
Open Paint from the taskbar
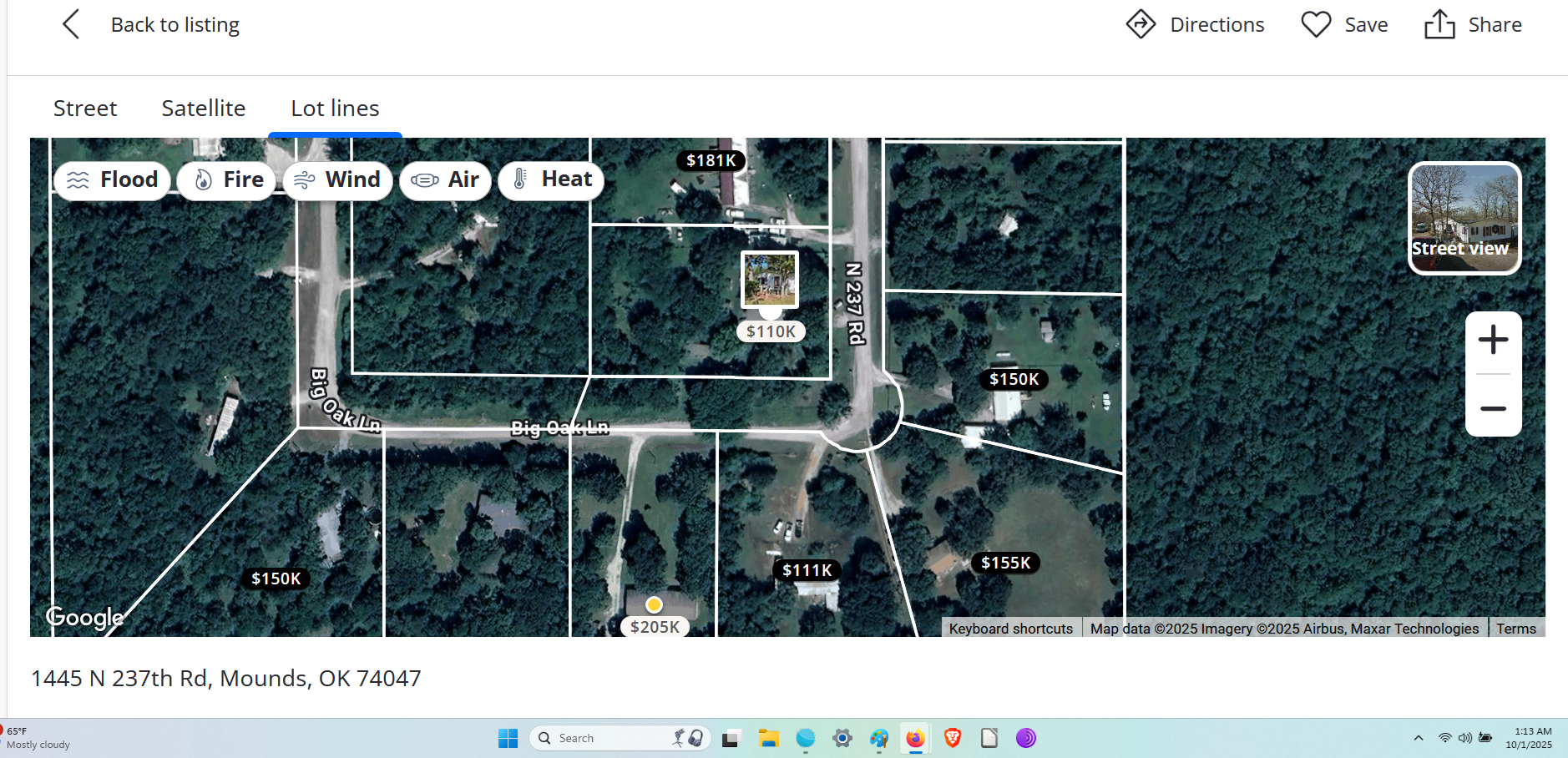[878, 738]
